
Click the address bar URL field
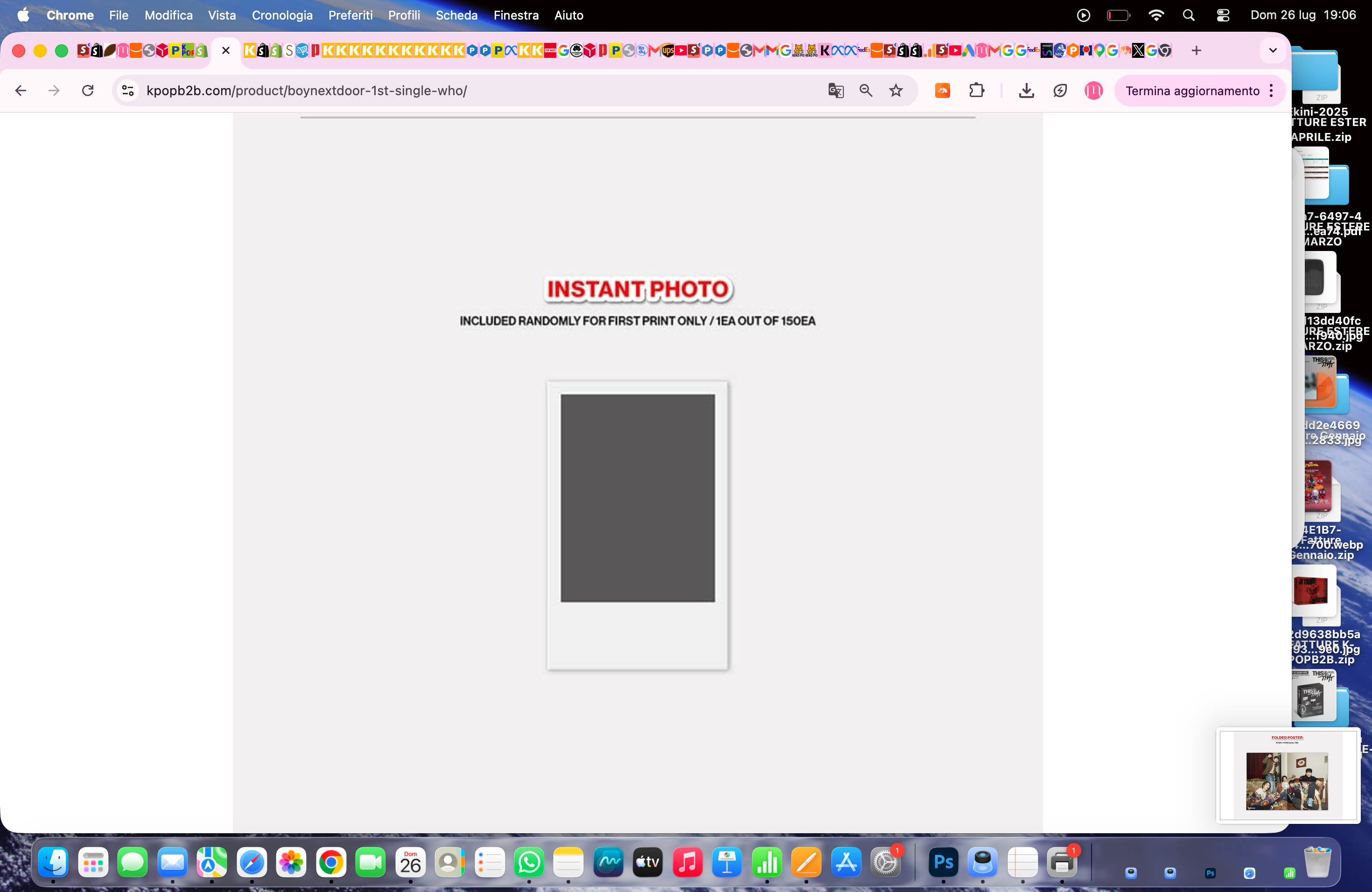[478, 91]
